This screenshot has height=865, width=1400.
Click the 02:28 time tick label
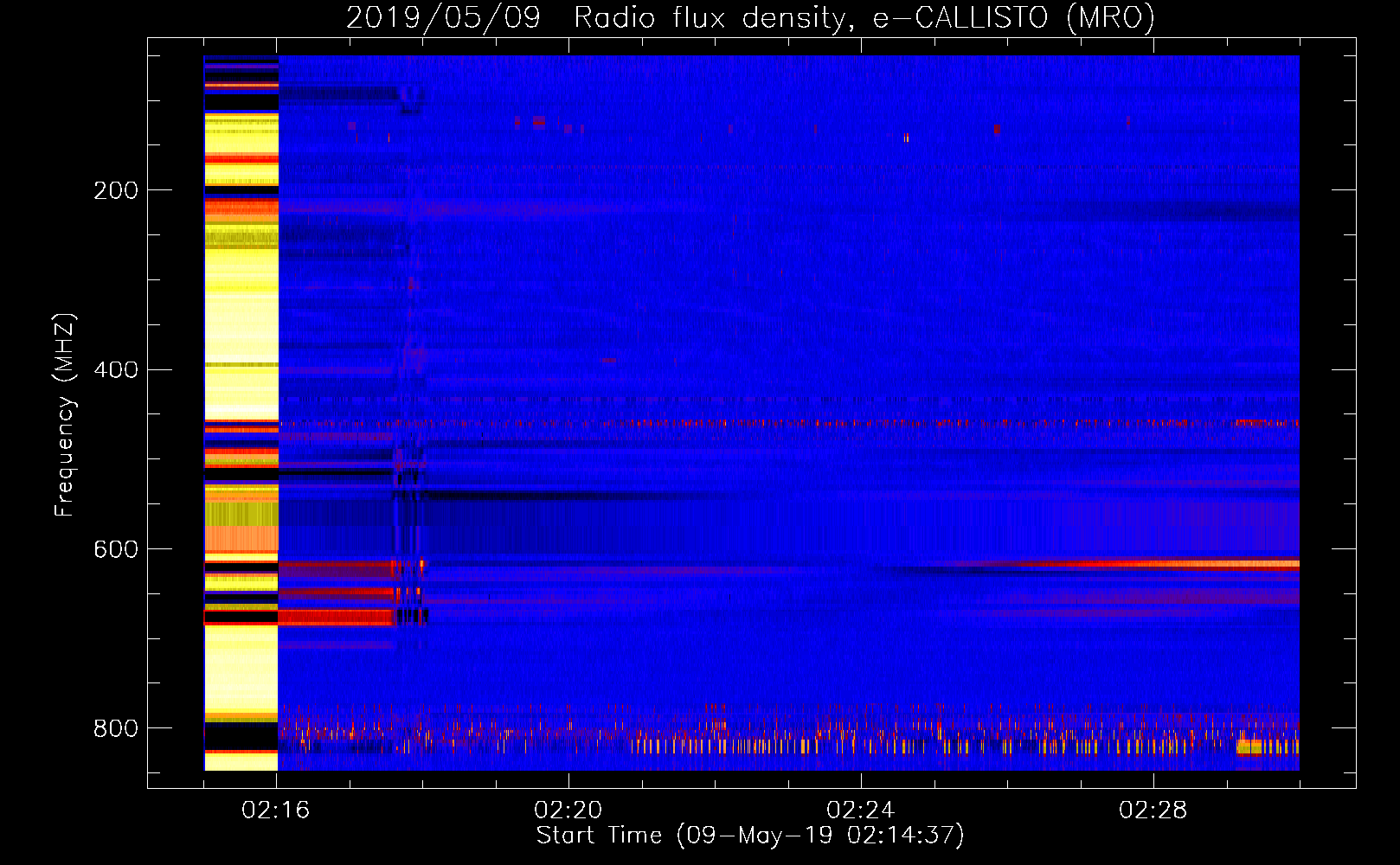tap(1153, 811)
